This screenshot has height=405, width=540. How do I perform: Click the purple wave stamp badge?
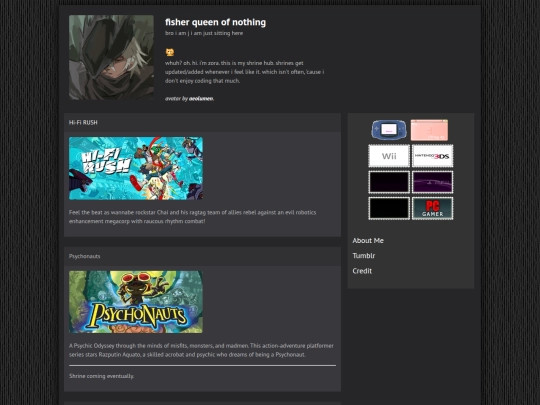[x=432, y=182]
